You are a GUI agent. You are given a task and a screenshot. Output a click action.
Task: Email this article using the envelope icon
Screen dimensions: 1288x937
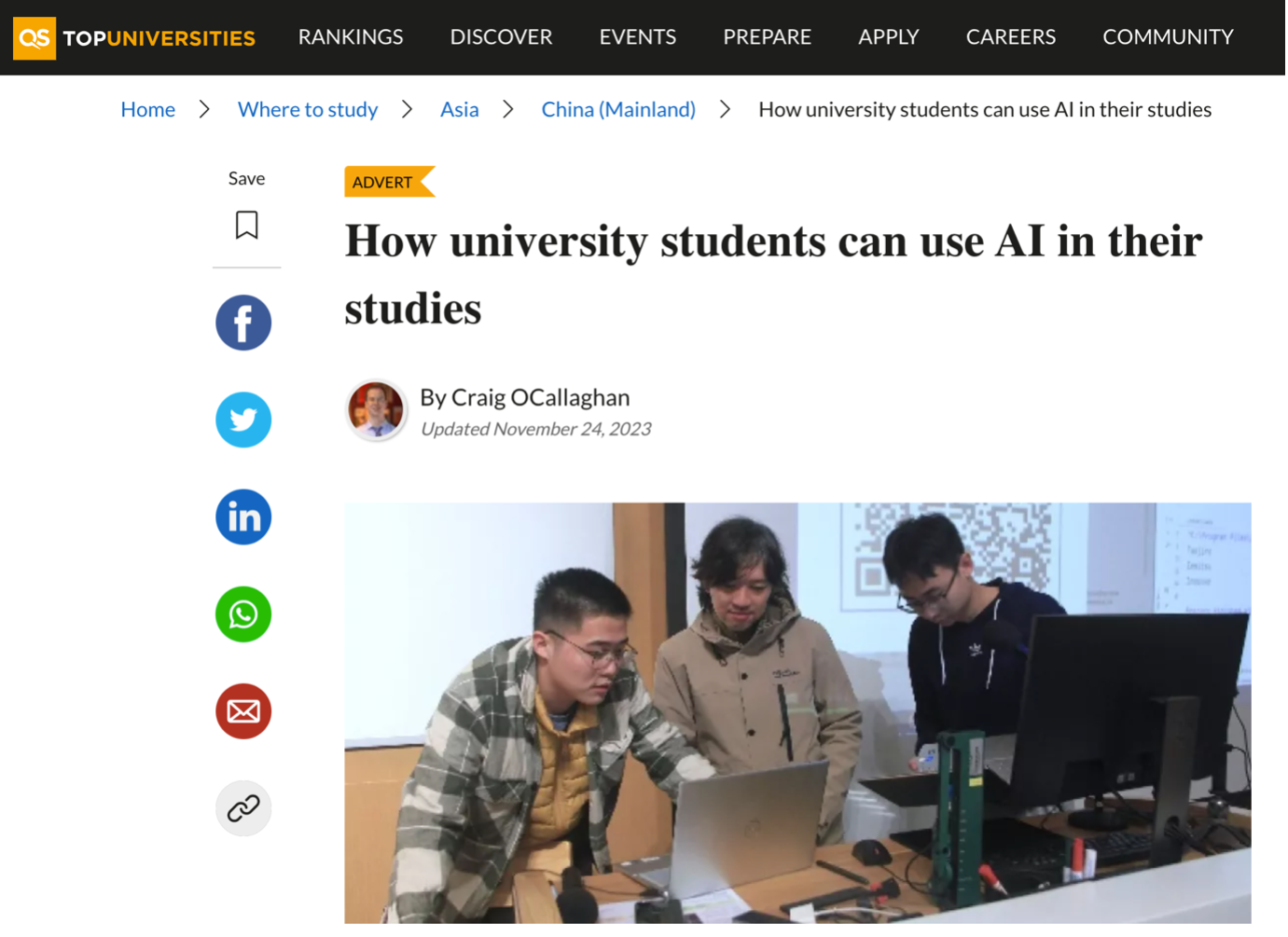point(243,712)
